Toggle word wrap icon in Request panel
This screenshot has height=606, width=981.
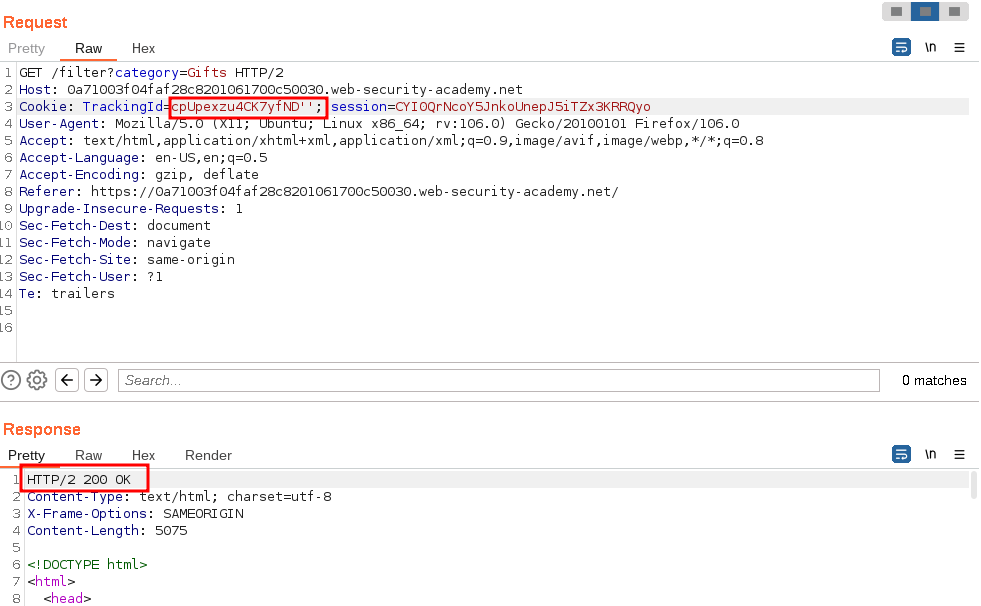[901, 48]
